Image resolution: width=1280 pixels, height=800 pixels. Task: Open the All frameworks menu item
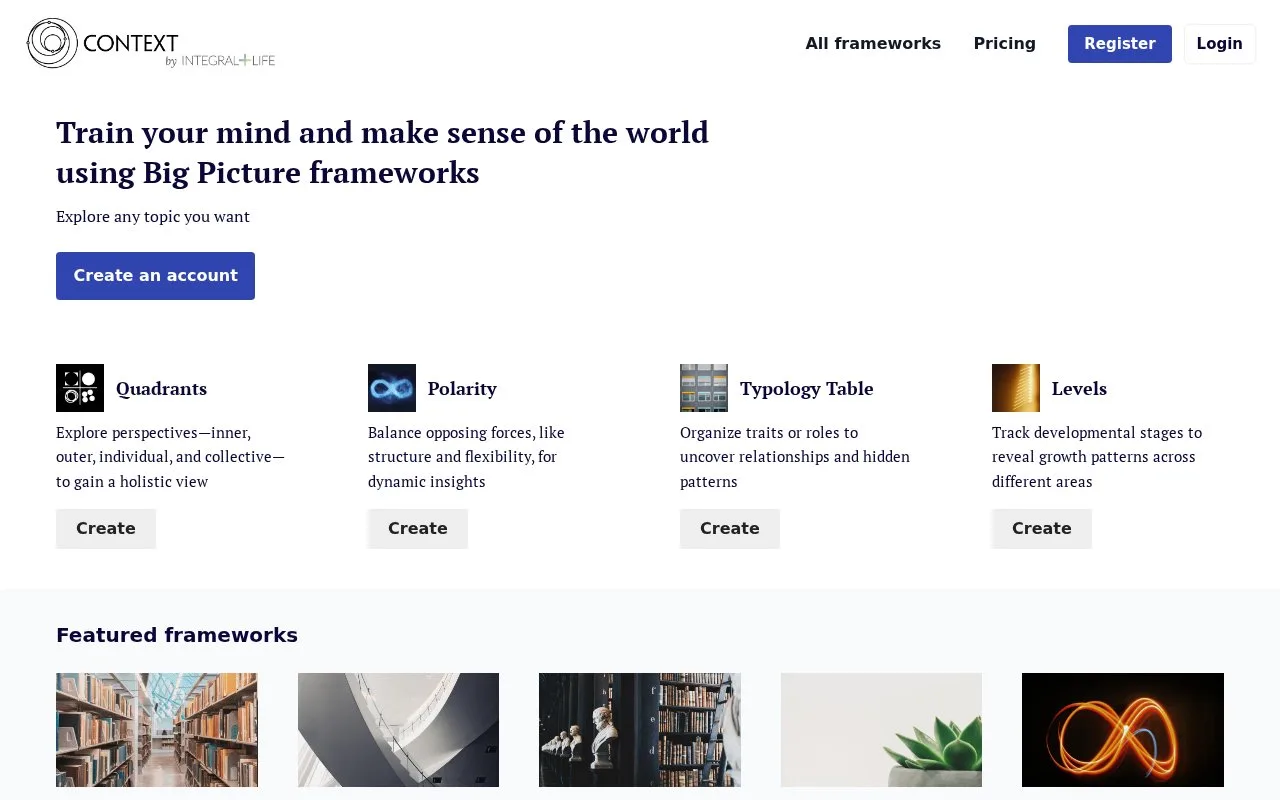point(873,44)
